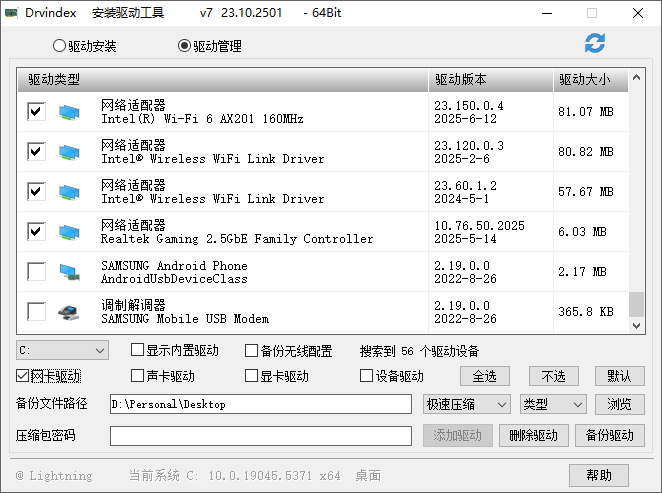Uncheck the Wi-Fi 6 AX201 driver checkbox
Image resolution: width=662 pixels, height=493 pixels.
click(36, 112)
